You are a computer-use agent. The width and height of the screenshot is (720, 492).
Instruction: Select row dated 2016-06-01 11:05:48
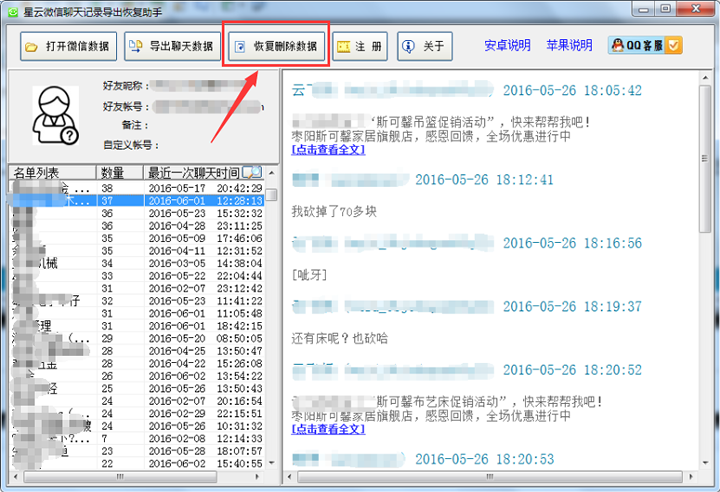[x=137, y=313]
